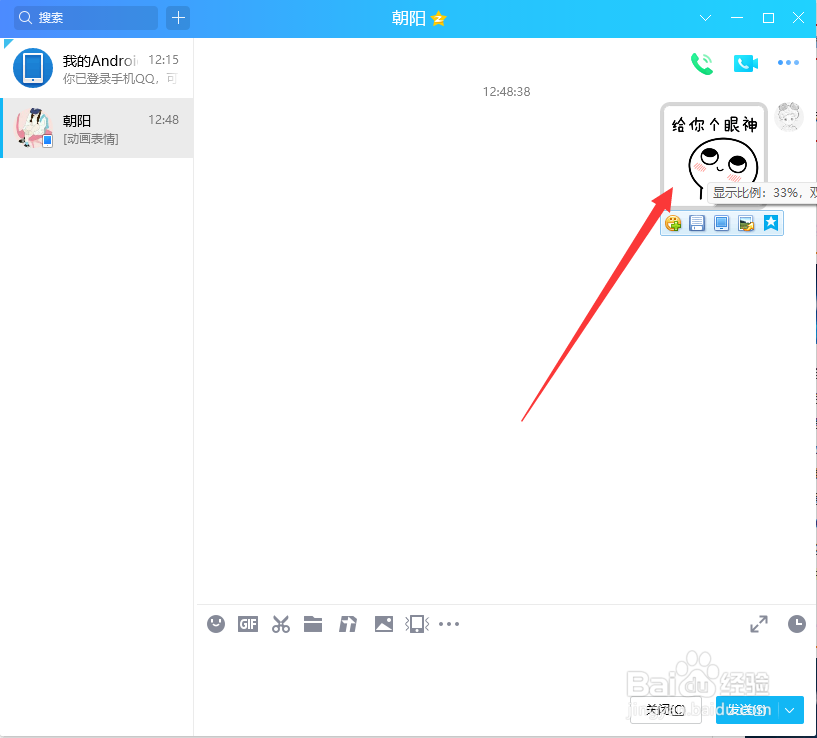Image resolution: width=817 pixels, height=738 pixels.
Task: Open the send button dropdown arrow
Action: (790, 710)
